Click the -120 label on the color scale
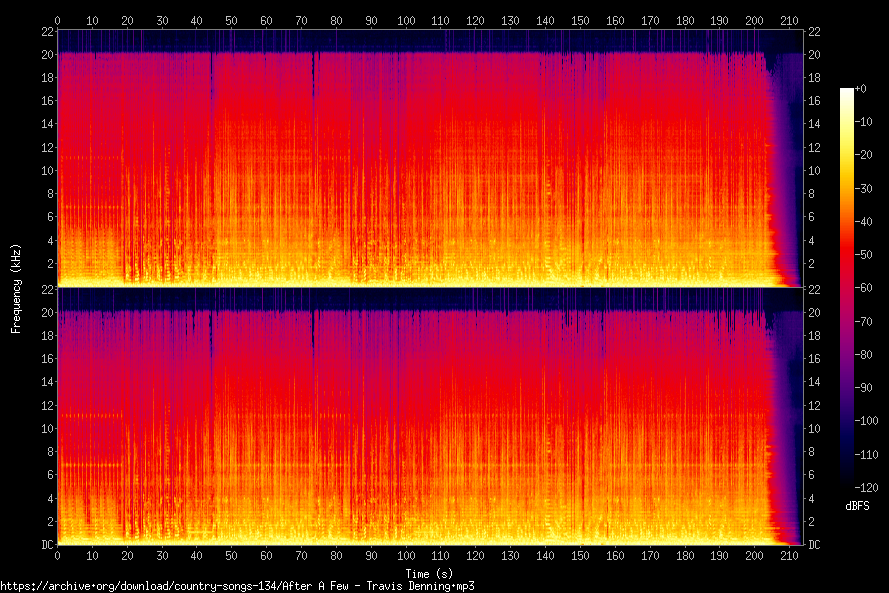Image resolution: width=889 pixels, height=593 pixels. [x=855, y=486]
